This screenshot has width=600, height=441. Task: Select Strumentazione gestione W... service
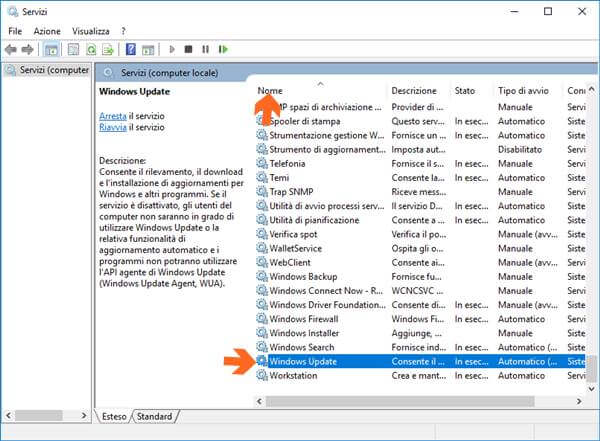pyautogui.click(x=420, y=136)
